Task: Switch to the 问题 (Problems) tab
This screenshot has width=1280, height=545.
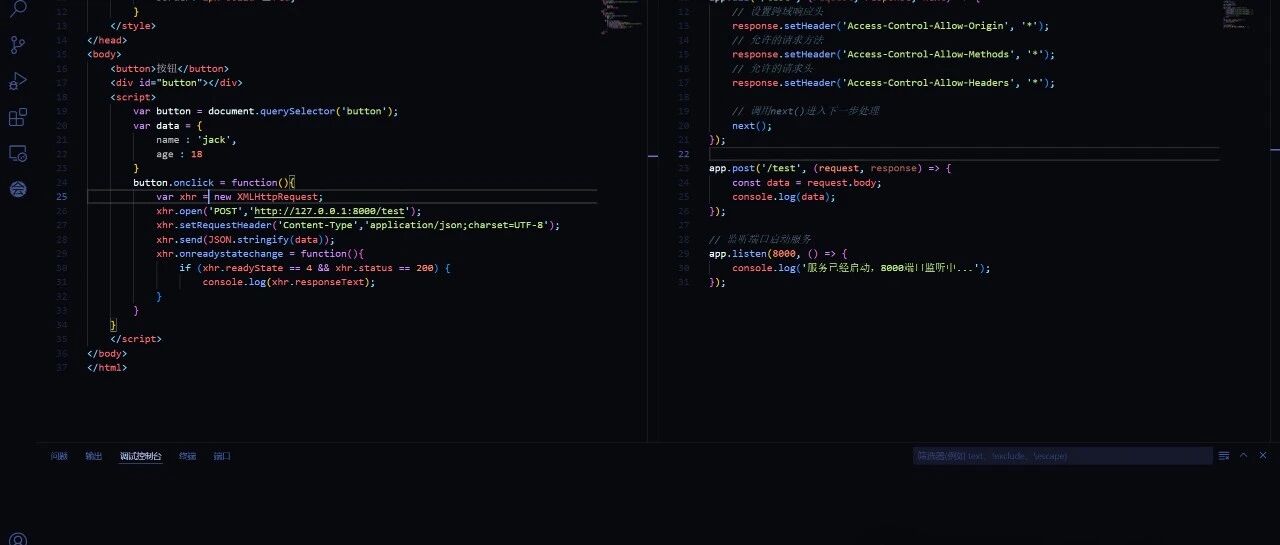Action: (x=59, y=456)
